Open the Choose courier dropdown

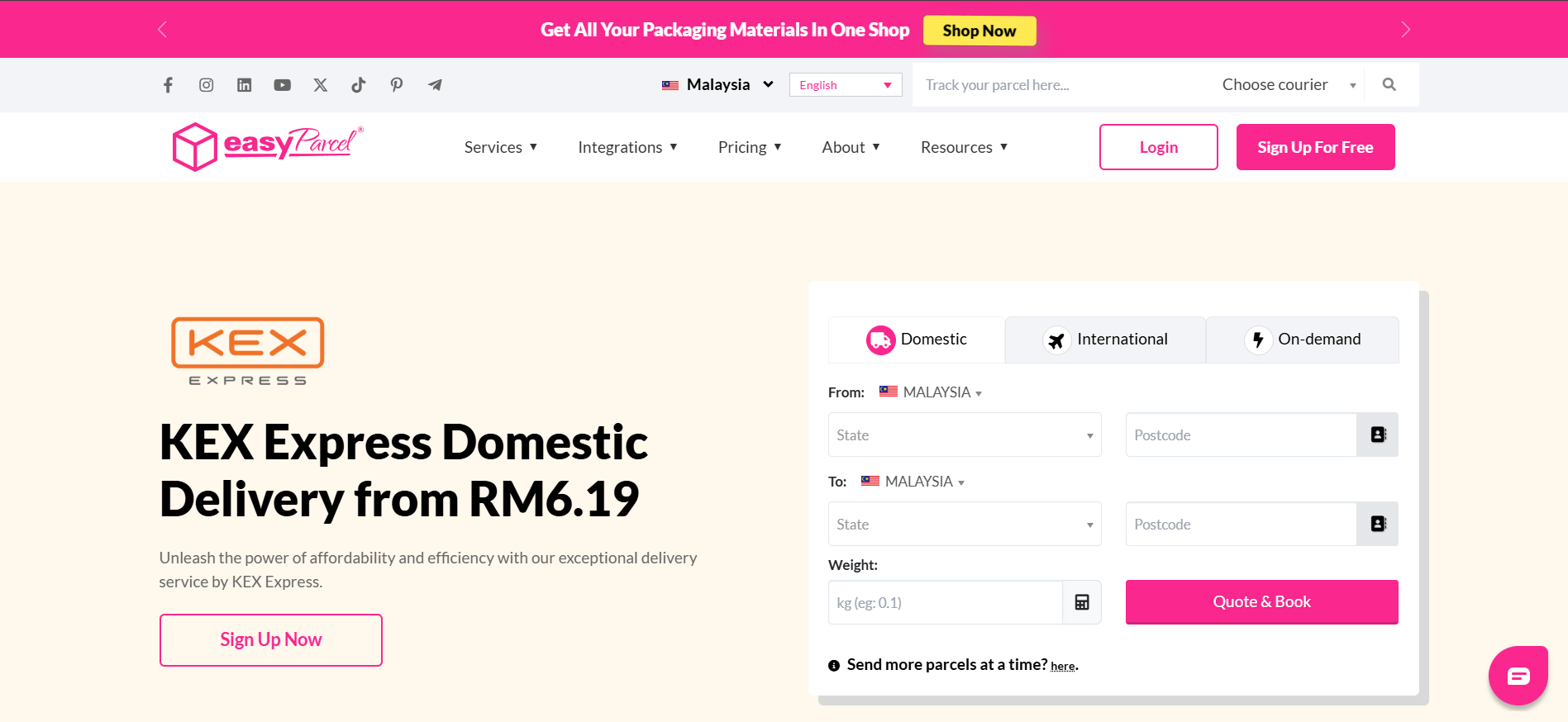[1288, 85]
